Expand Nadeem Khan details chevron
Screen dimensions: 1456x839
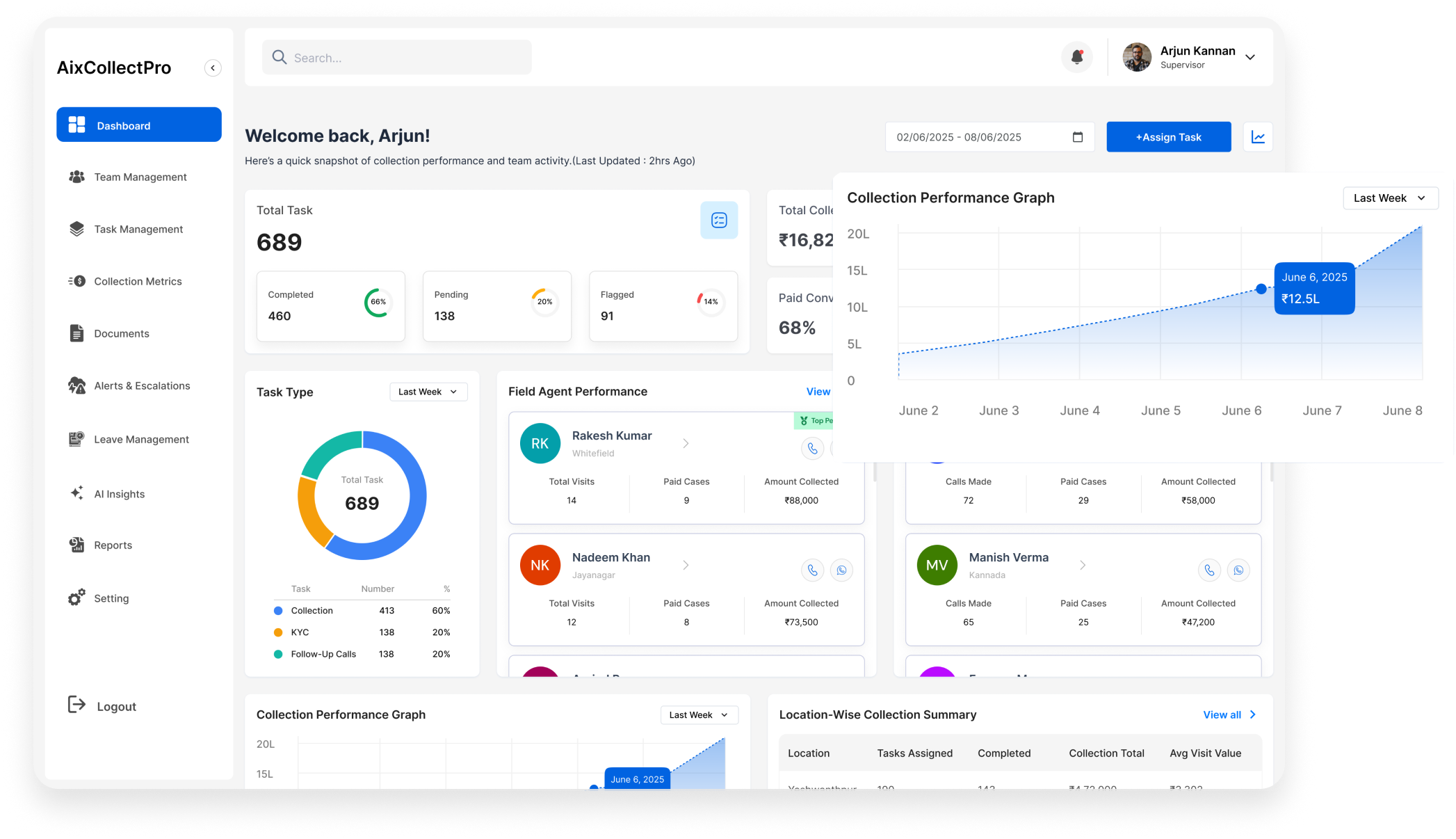686,565
